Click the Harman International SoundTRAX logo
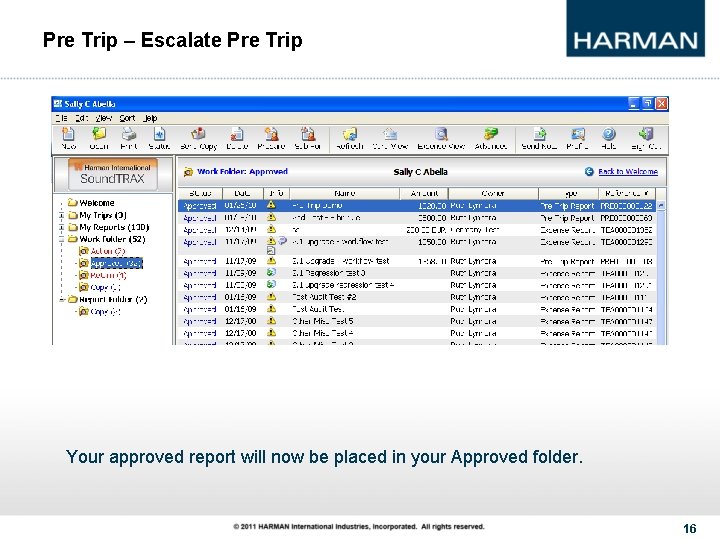 point(113,174)
